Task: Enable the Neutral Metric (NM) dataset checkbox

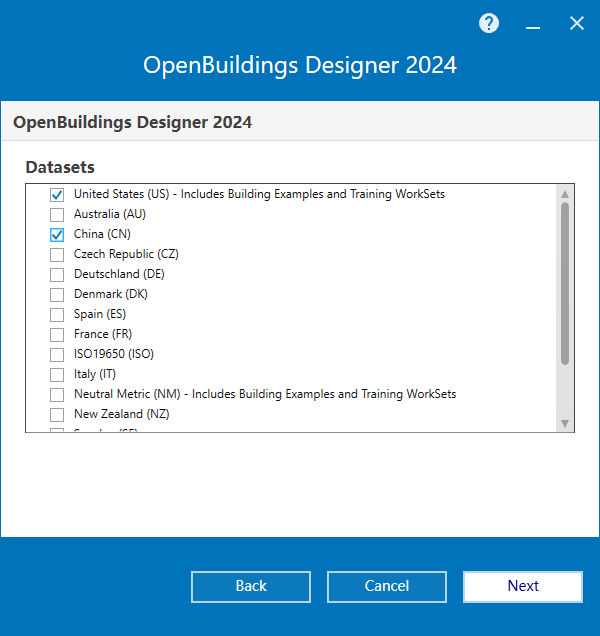Action: click(x=57, y=394)
